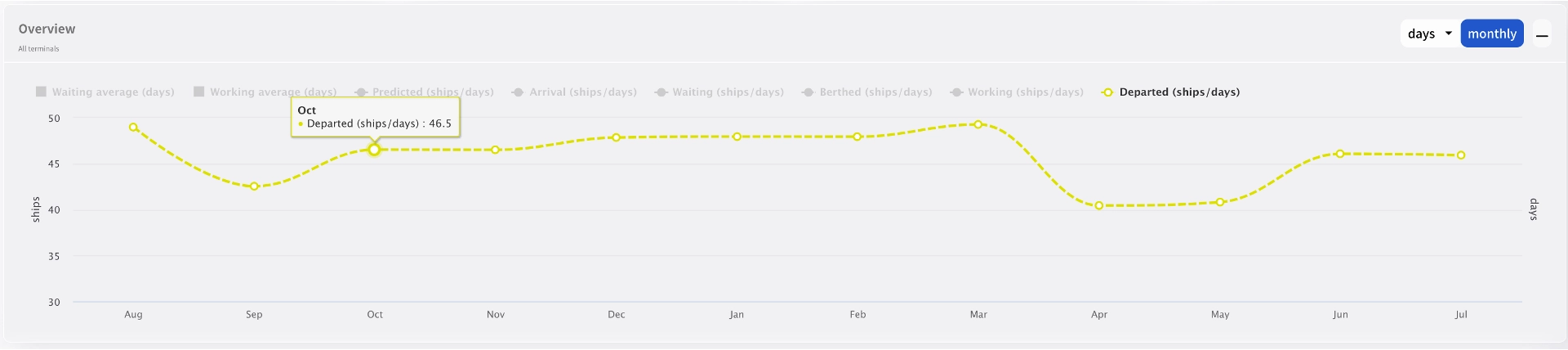Select the Mar peak data point

pyautogui.click(x=978, y=124)
